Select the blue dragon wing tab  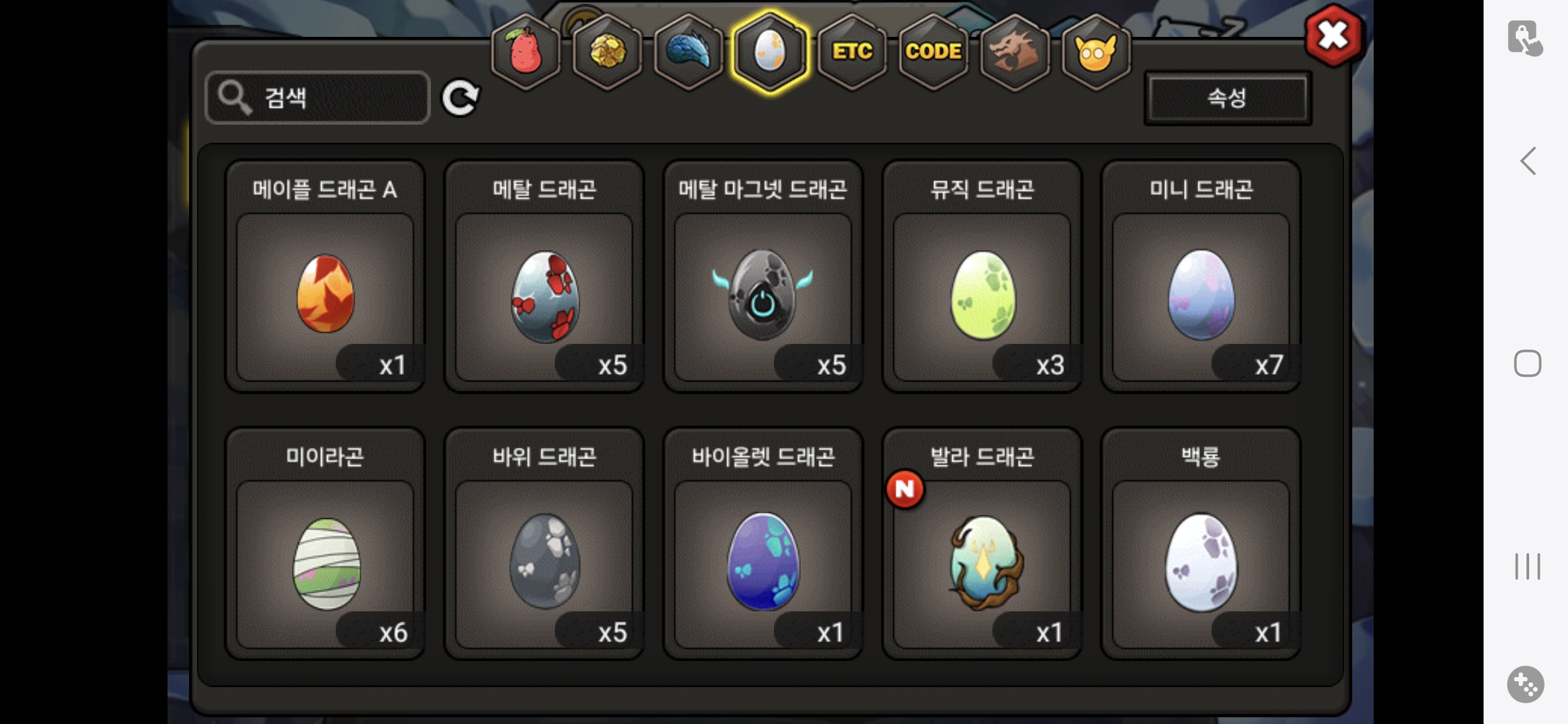pos(689,52)
